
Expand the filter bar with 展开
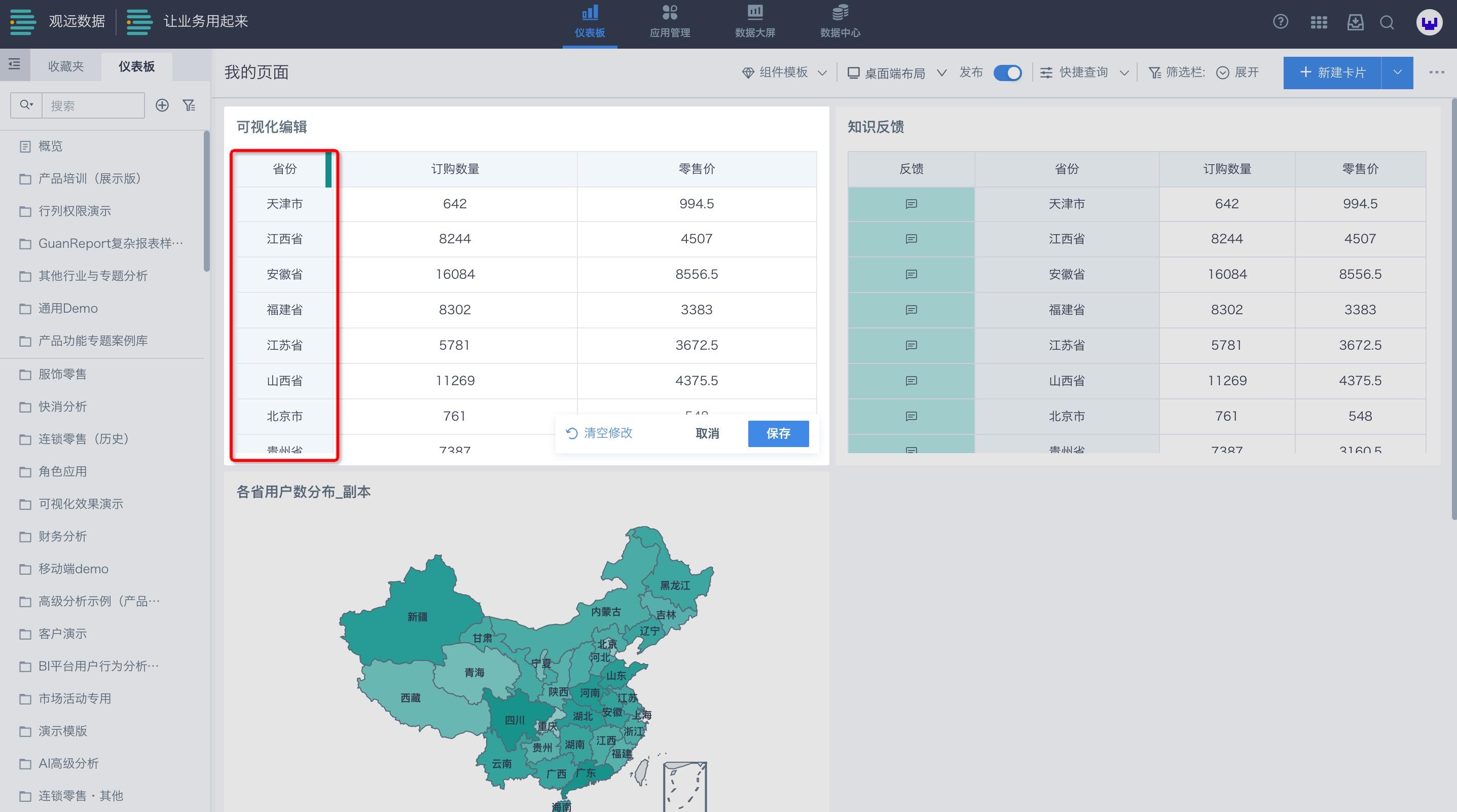click(1237, 72)
